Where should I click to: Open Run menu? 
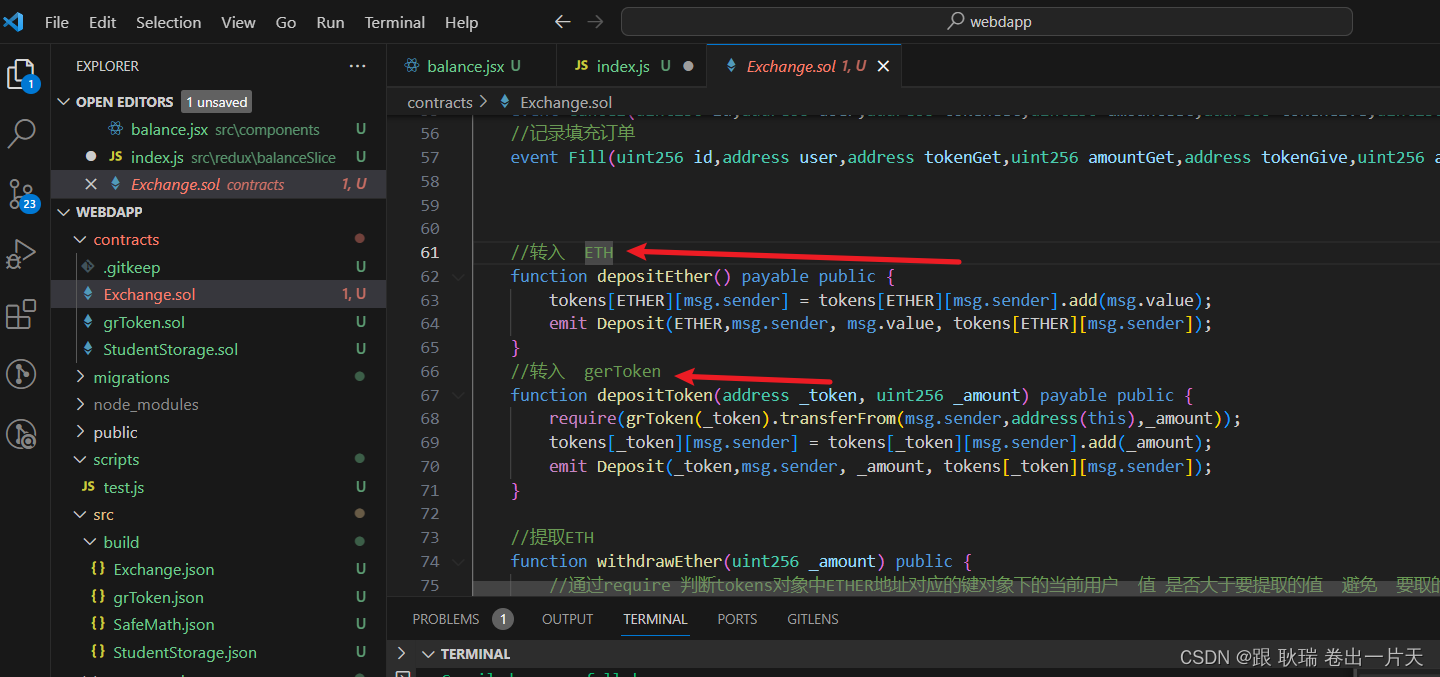click(330, 22)
